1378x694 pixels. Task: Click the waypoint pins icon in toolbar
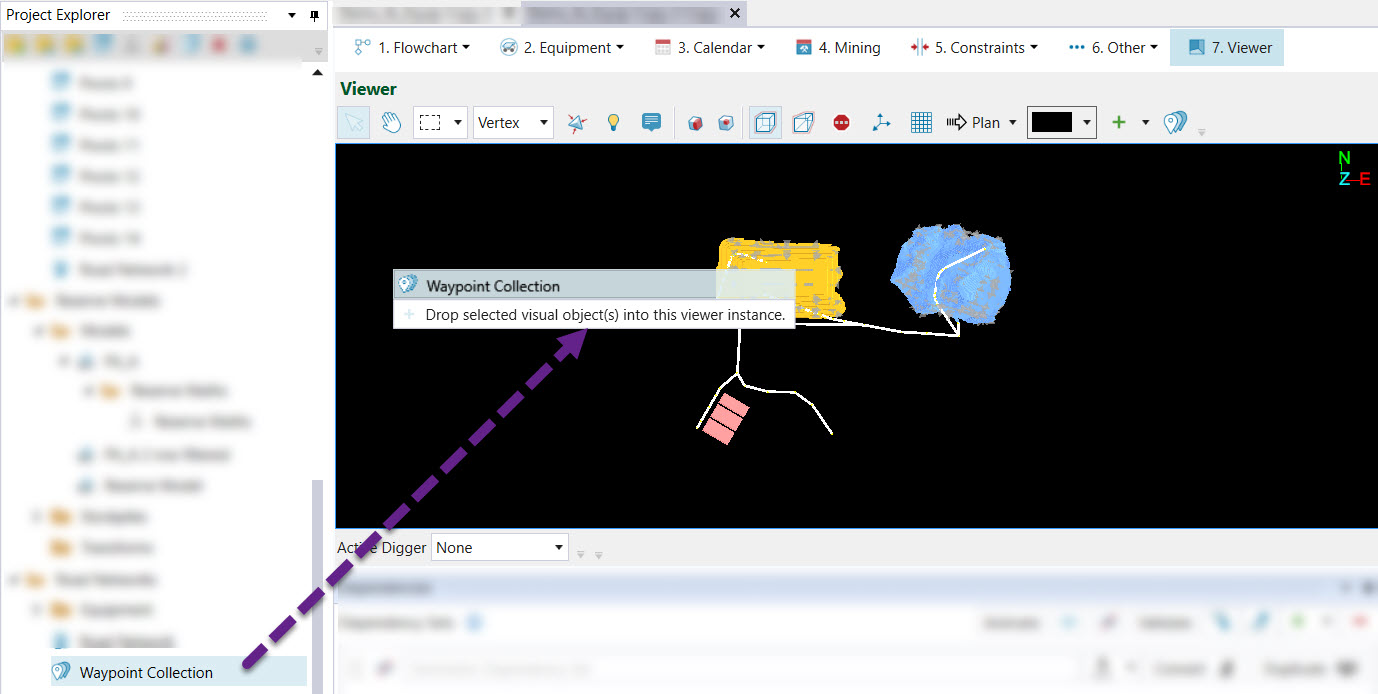point(1175,122)
